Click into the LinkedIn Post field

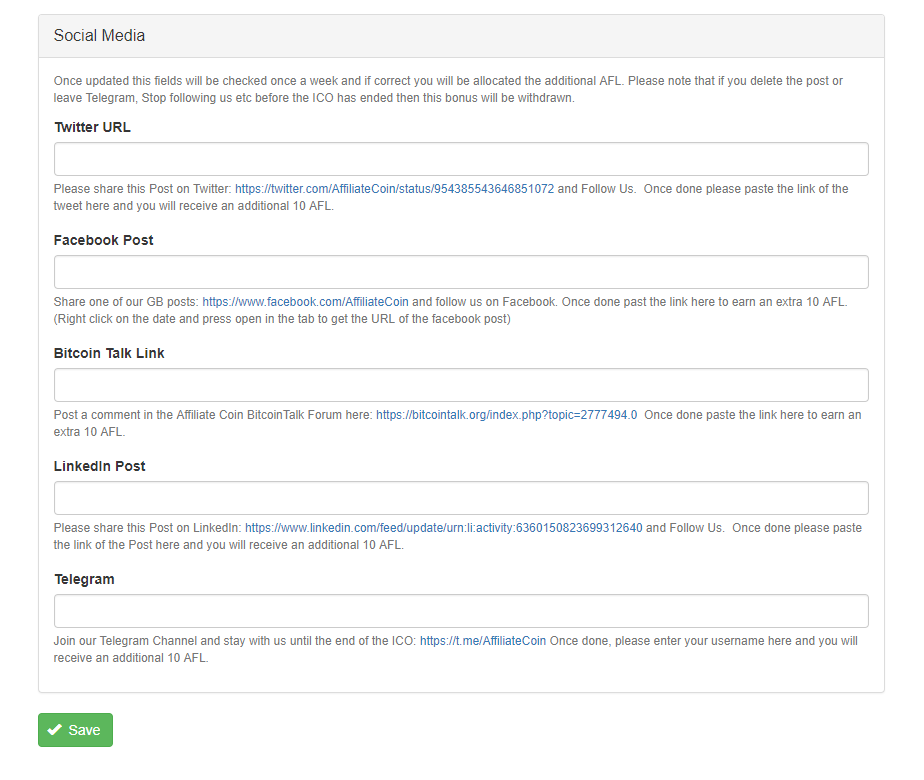pyautogui.click(x=461, y=498)
